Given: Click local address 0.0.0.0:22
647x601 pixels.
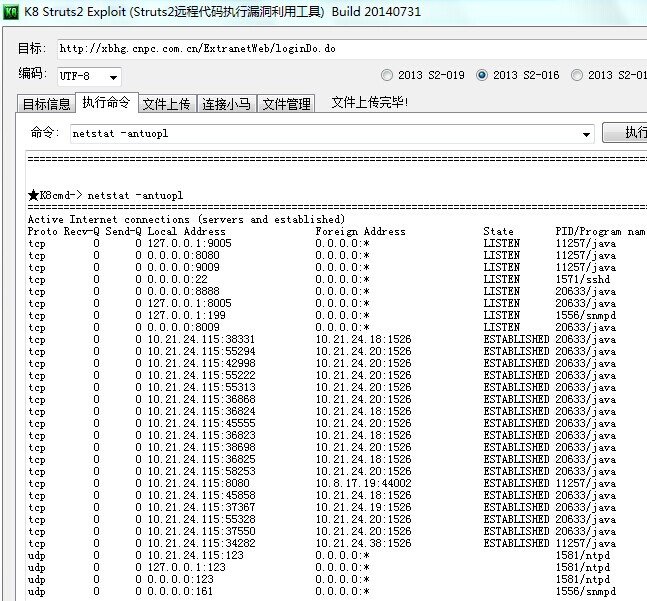Looking at the screenshot, I should pyautogui.click(x=177, y=279).
